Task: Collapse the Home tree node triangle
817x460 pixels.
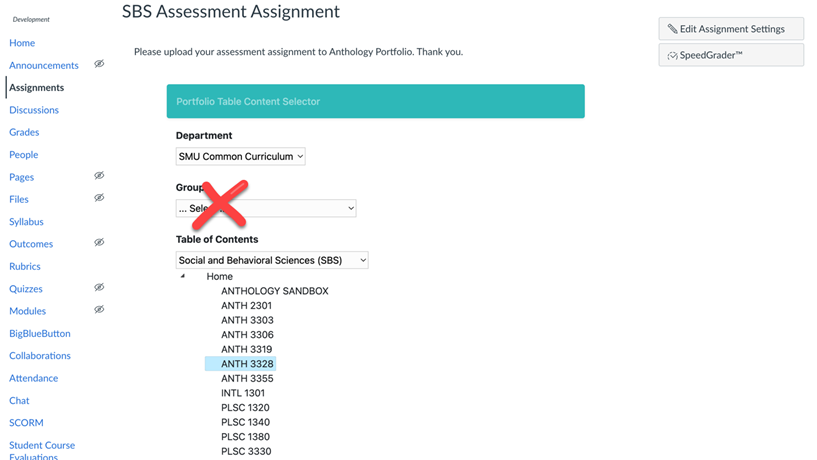Action: (x=182, y=277)
